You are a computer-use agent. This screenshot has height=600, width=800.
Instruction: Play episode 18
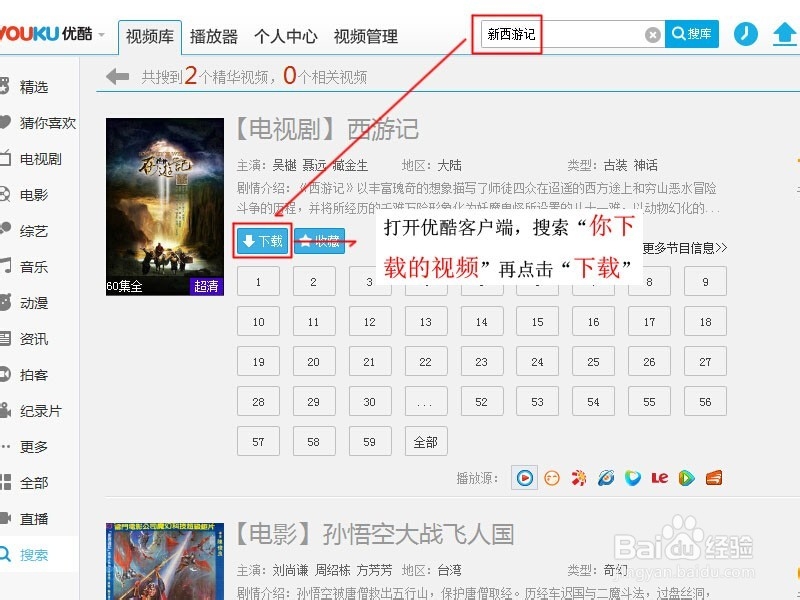tap(705, 321)
